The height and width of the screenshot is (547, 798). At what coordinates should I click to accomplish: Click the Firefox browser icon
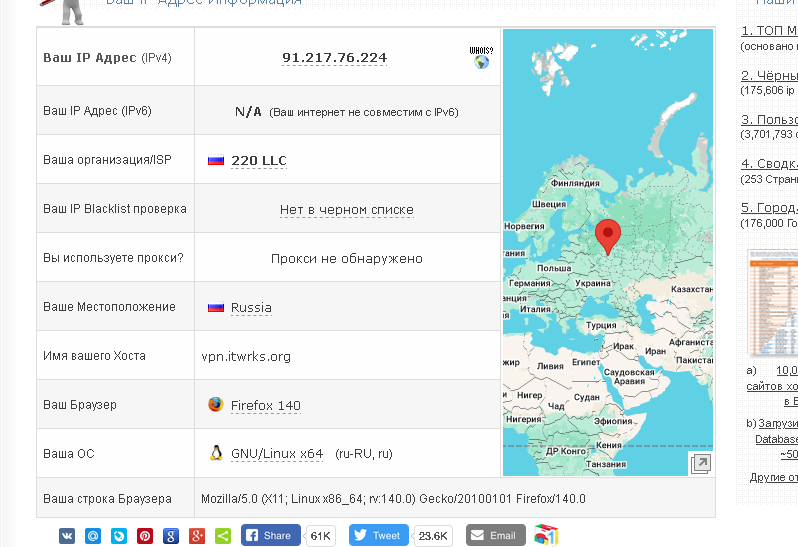(215, 405)
